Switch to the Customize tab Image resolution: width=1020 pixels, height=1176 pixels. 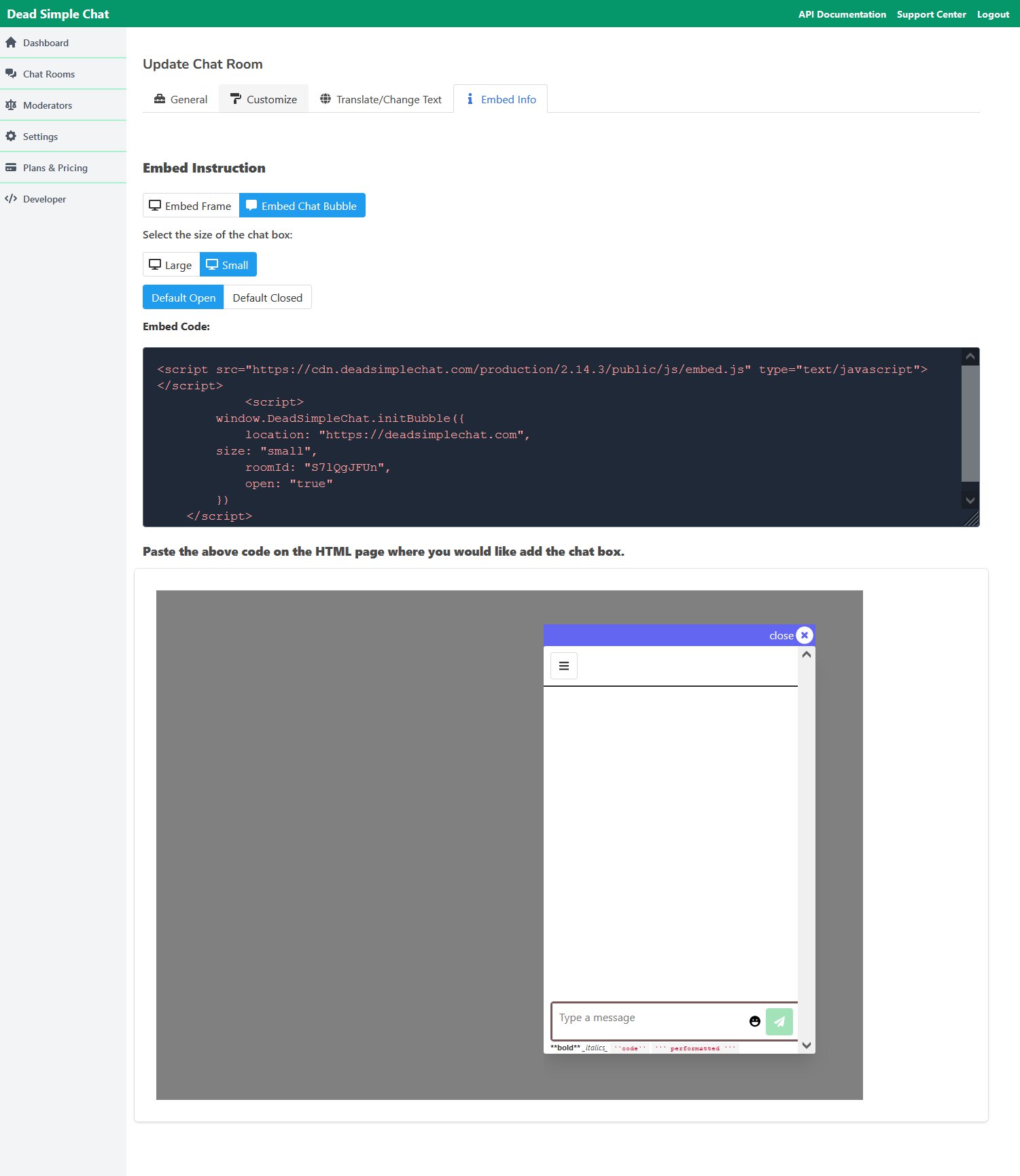pos(264,99)
